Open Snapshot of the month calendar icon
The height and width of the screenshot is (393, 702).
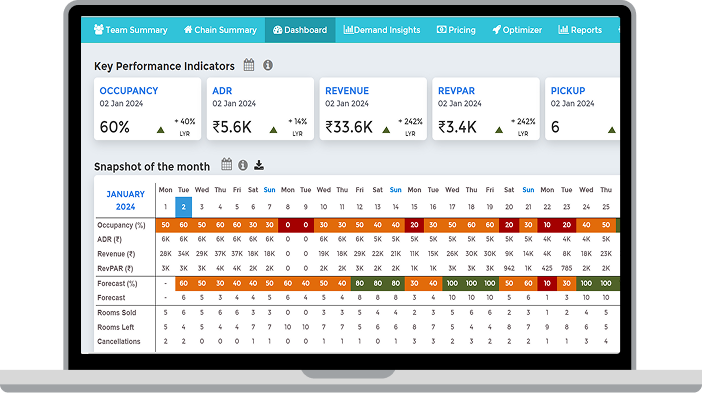tap(227, 165)
